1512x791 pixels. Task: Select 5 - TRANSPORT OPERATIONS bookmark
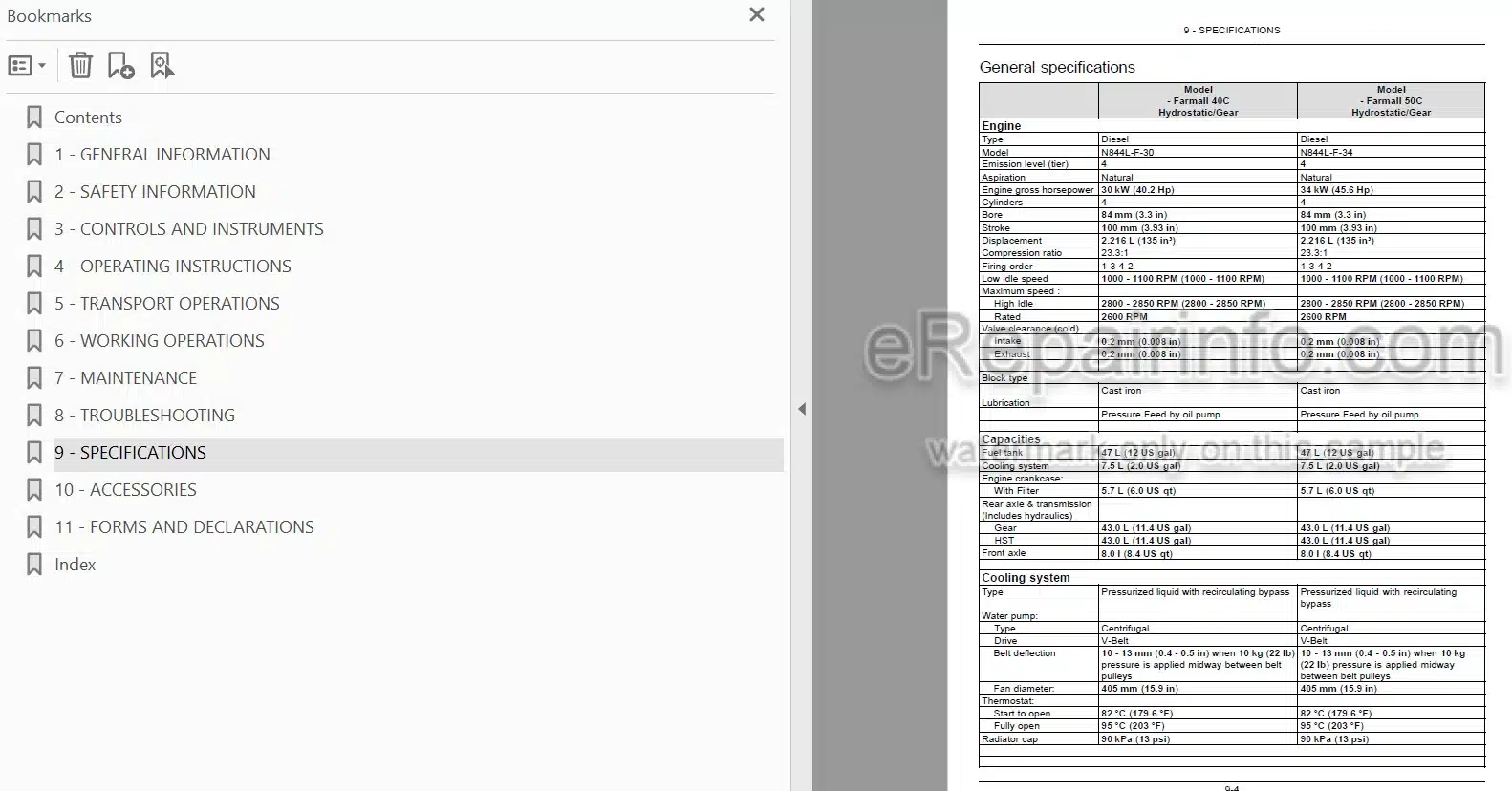click(x=167, y=304)
